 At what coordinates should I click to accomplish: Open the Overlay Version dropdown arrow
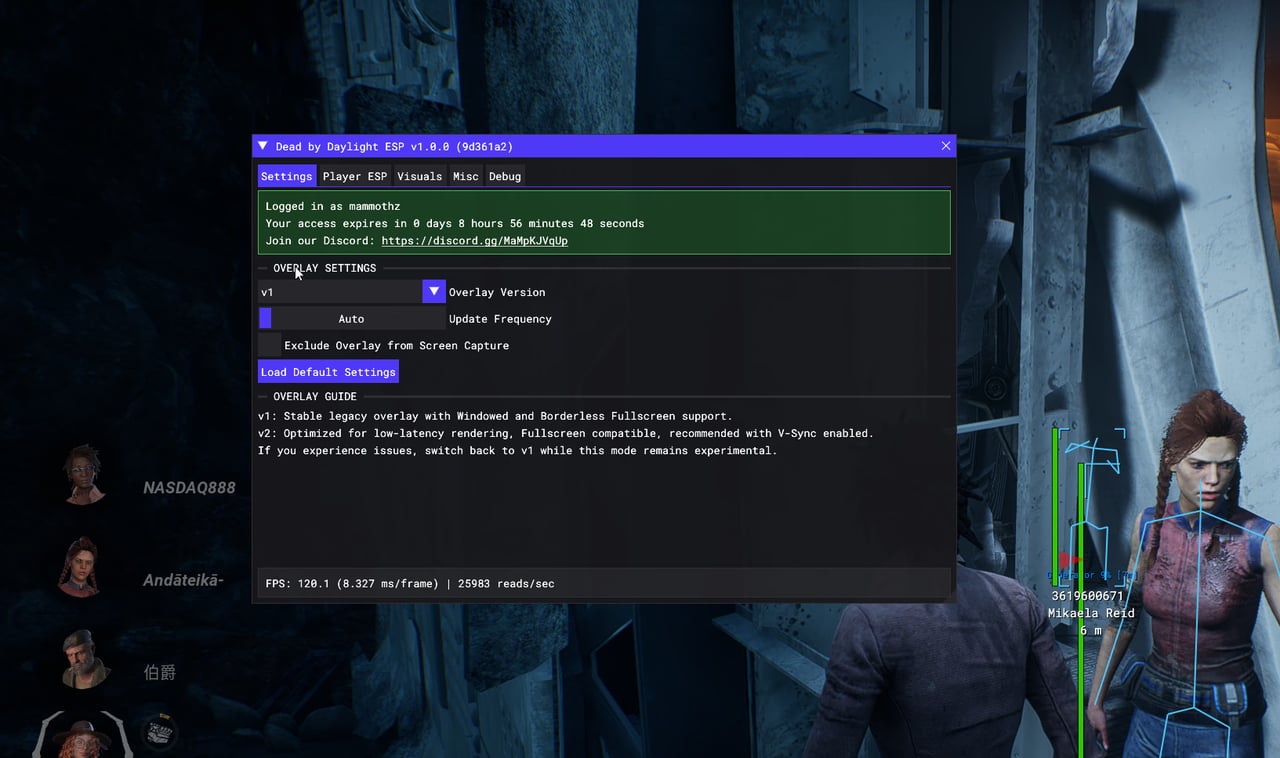pos(434,292)
